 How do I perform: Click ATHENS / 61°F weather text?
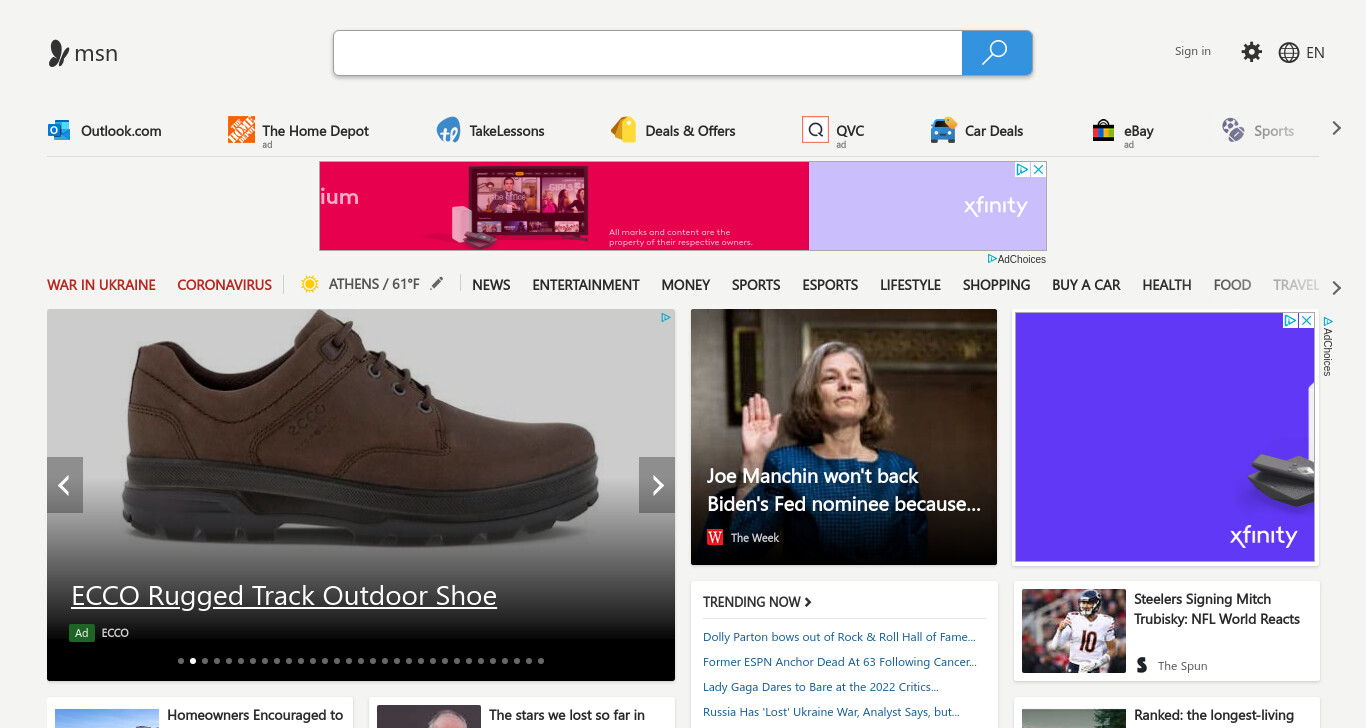click(374, 284)
